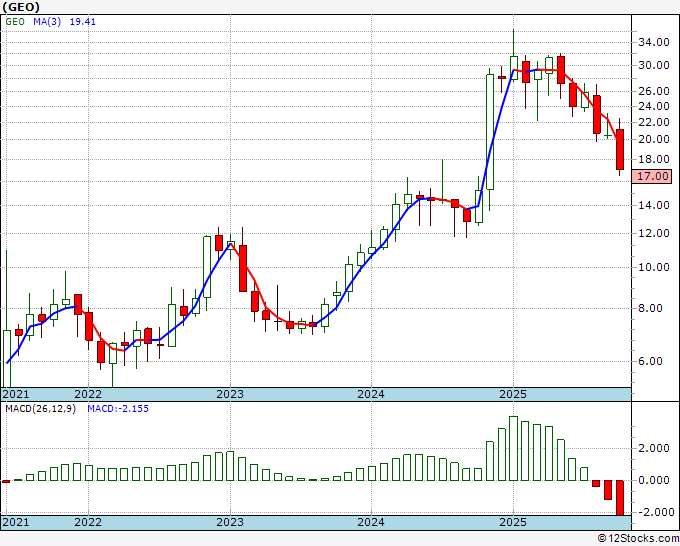
Task: Select the MACD(26,12,9) indicator label
Action: pos(40,409)
